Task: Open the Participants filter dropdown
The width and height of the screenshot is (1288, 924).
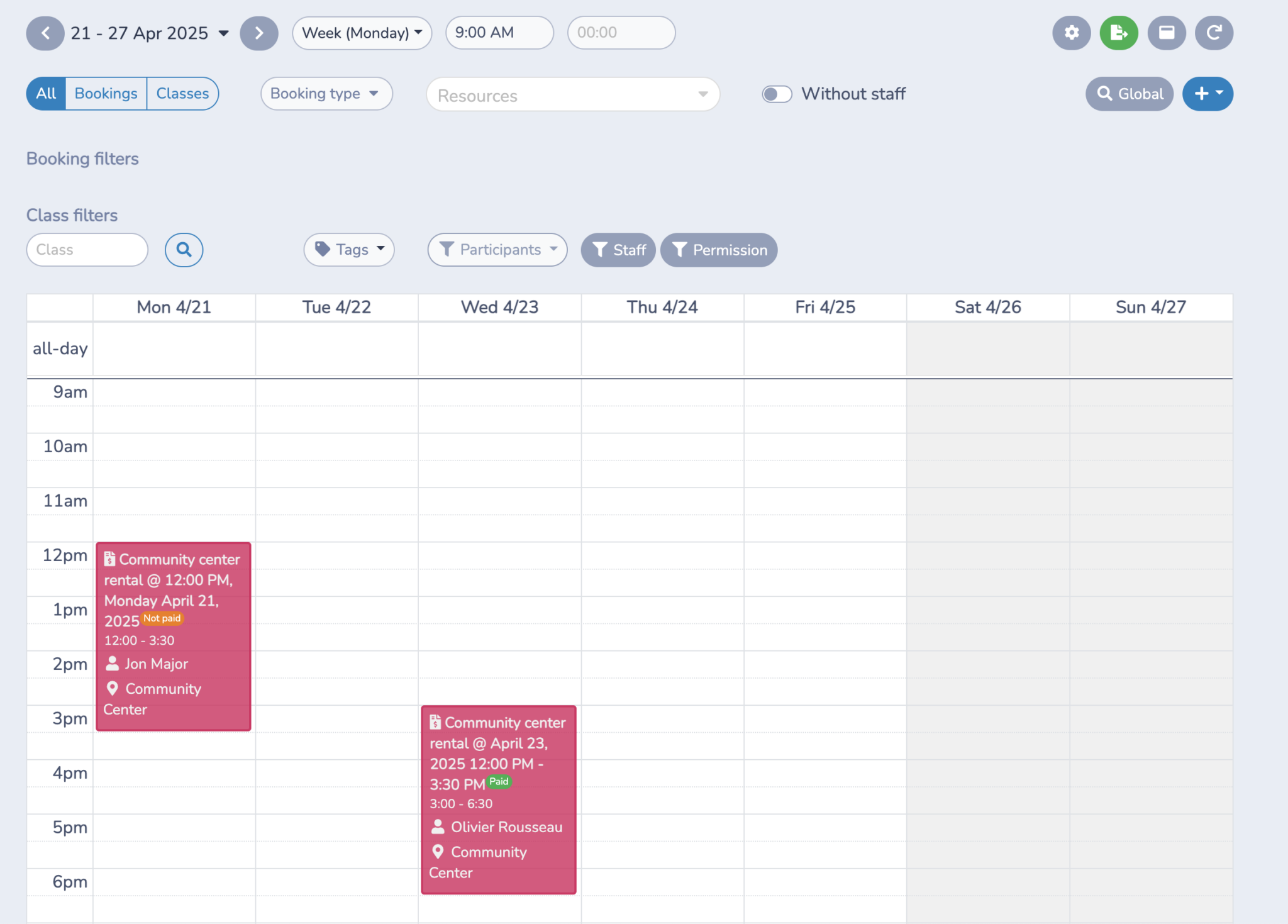Action: pyautogui.click(x=497, y=250)
